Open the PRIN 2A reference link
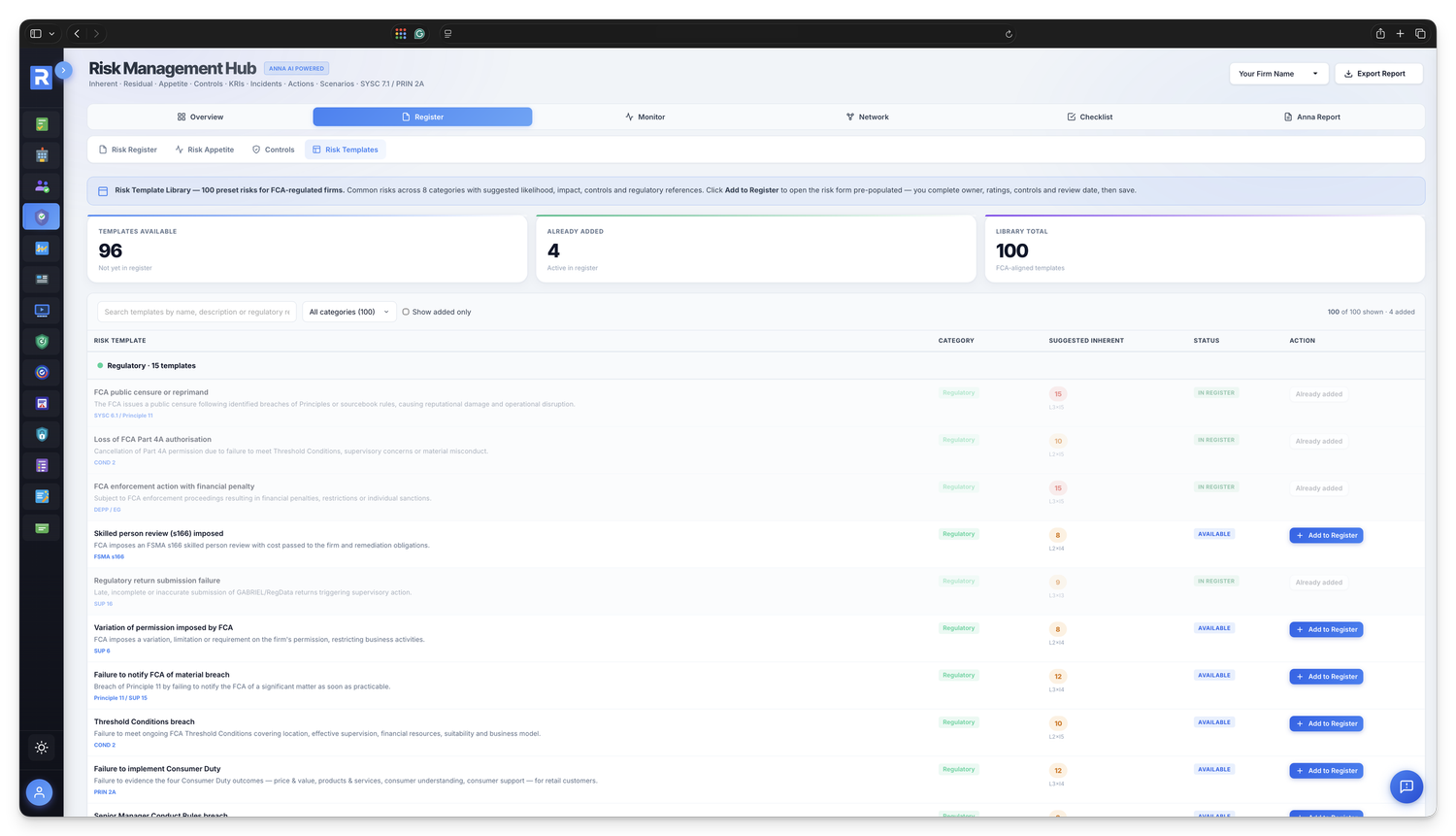 click(105, 792)
